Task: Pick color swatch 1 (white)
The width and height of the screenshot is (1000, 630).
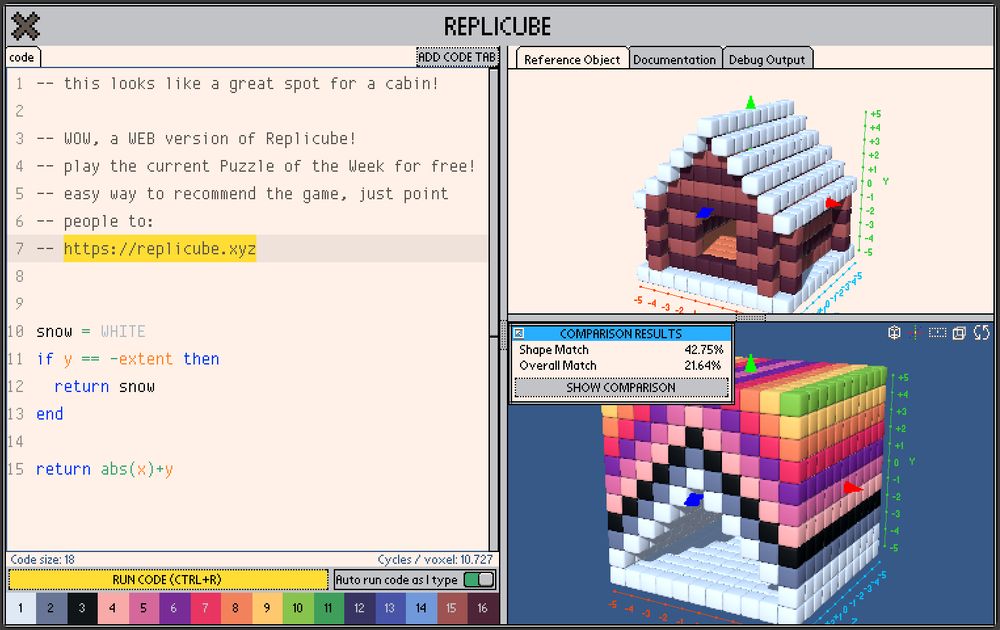Action: [20, 608]
